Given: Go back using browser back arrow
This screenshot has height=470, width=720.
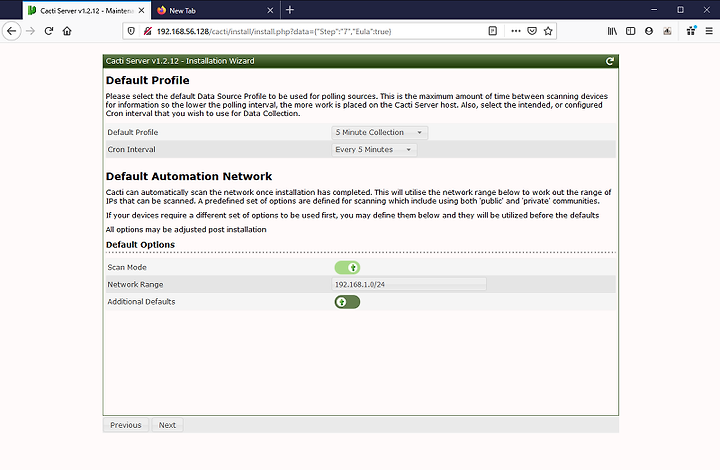Looking at the screenshot, I should point(11,31).
